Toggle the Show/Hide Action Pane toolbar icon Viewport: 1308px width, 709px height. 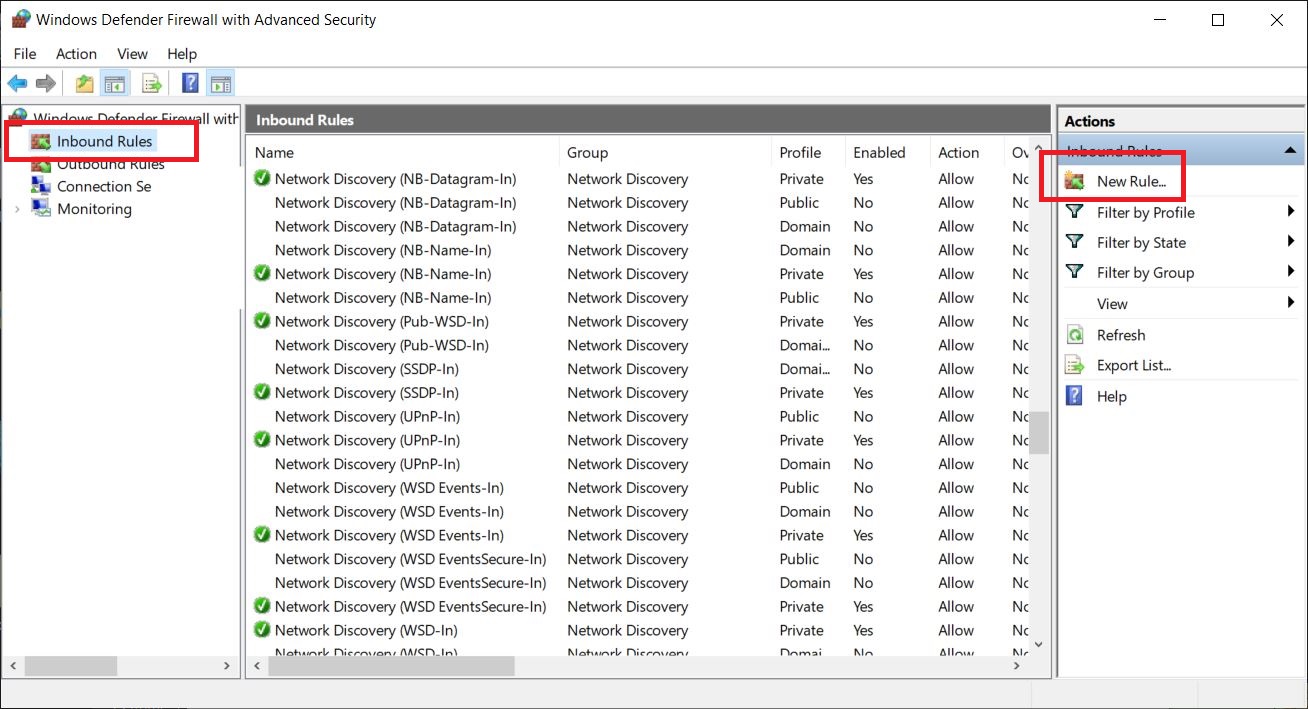click(221, 84)
